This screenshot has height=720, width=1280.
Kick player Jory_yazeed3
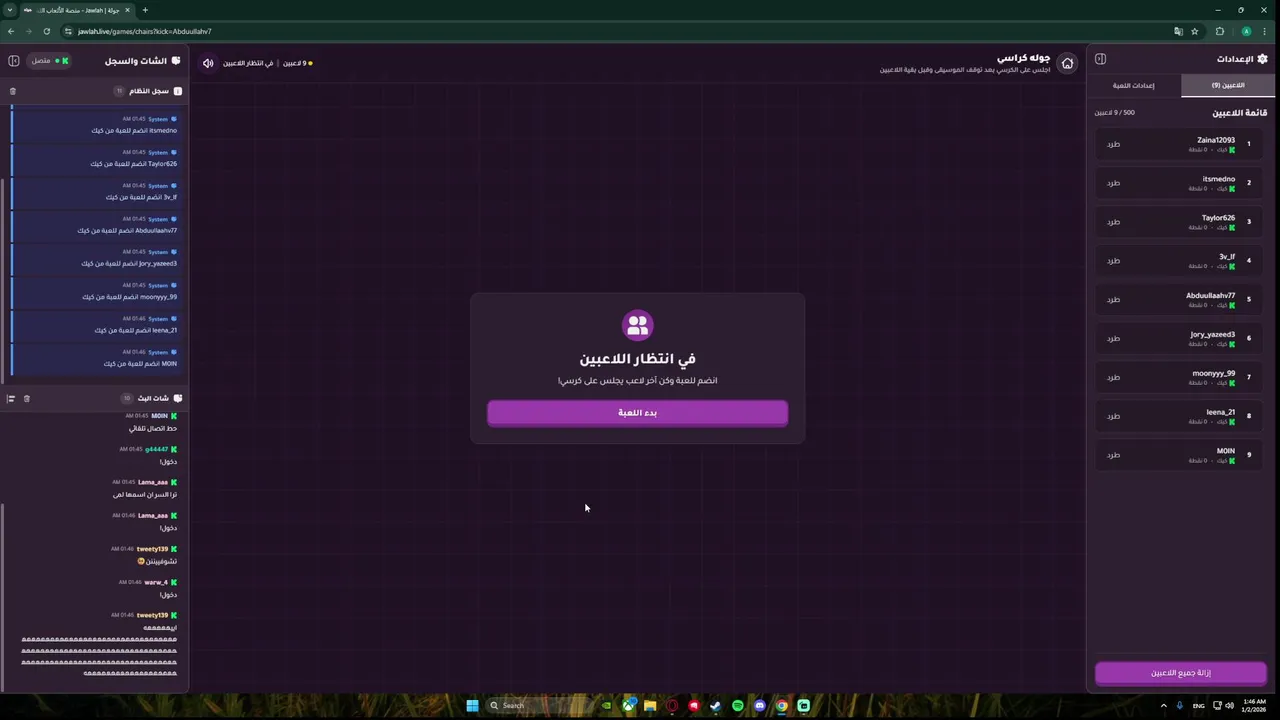pos(1113,338)
